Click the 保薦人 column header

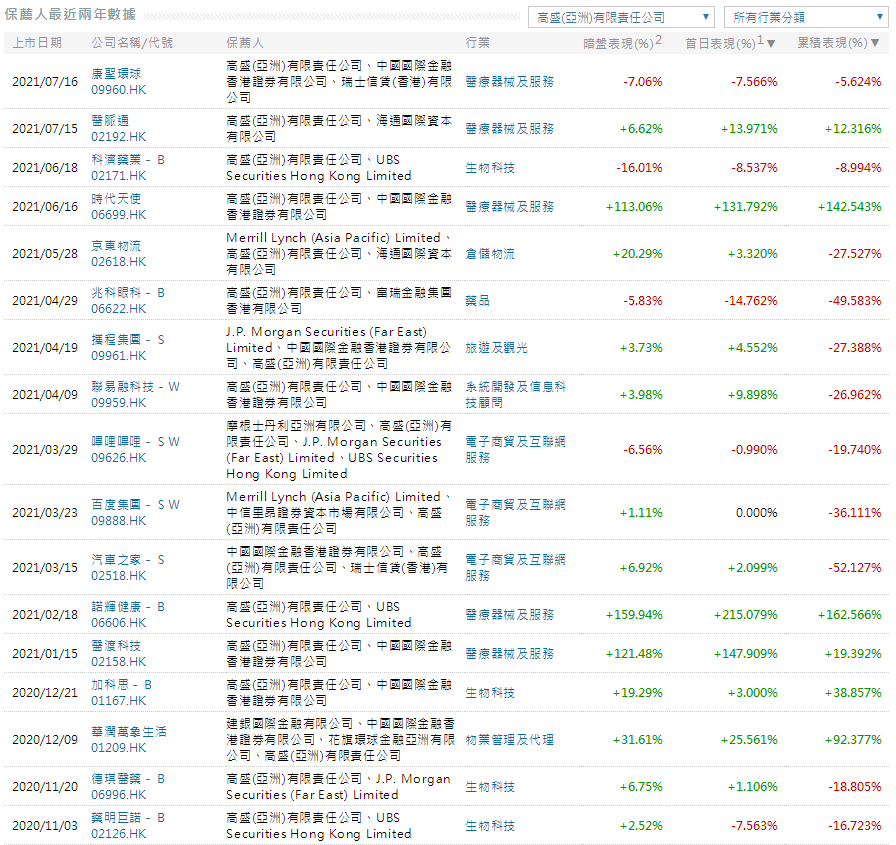(x=245, y=43)
